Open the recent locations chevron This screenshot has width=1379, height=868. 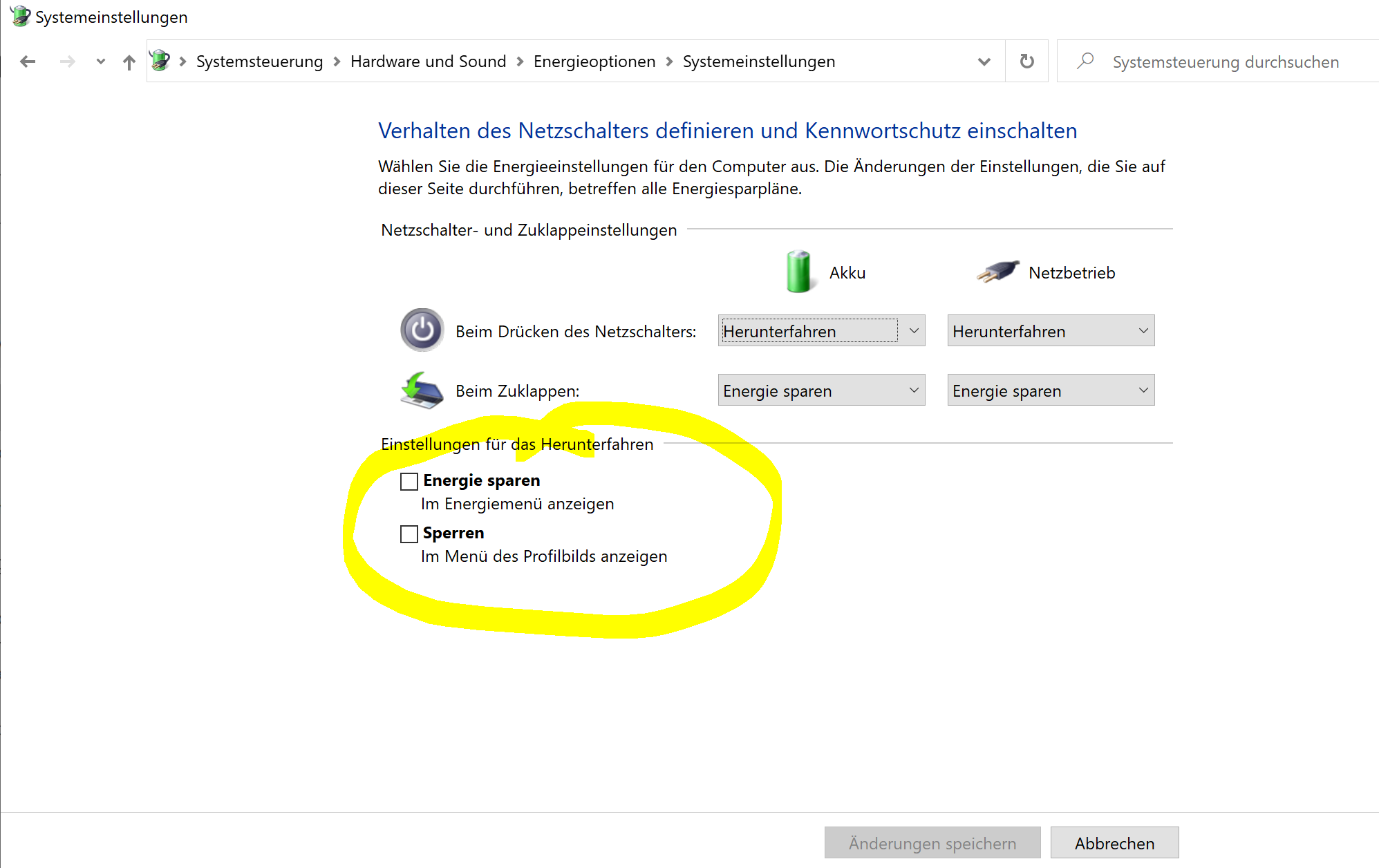(x=101, y=62)
